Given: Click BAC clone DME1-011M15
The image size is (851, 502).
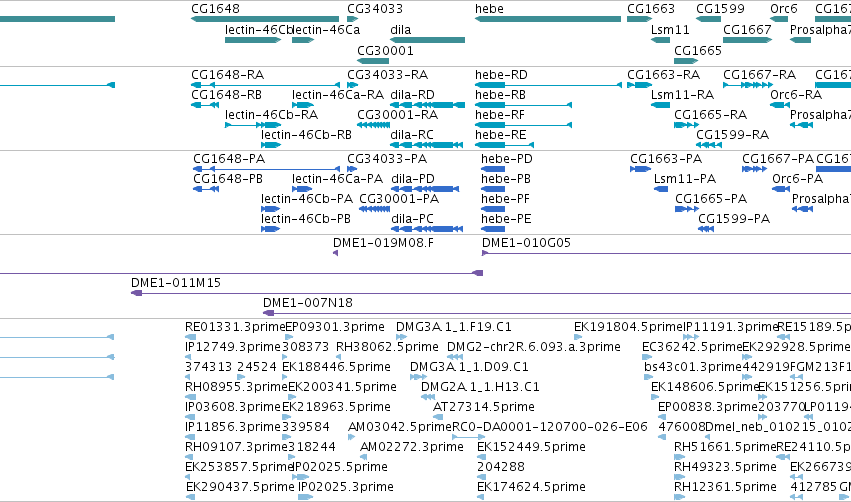Looking at the screenshot, I should (x=175, y=283).
